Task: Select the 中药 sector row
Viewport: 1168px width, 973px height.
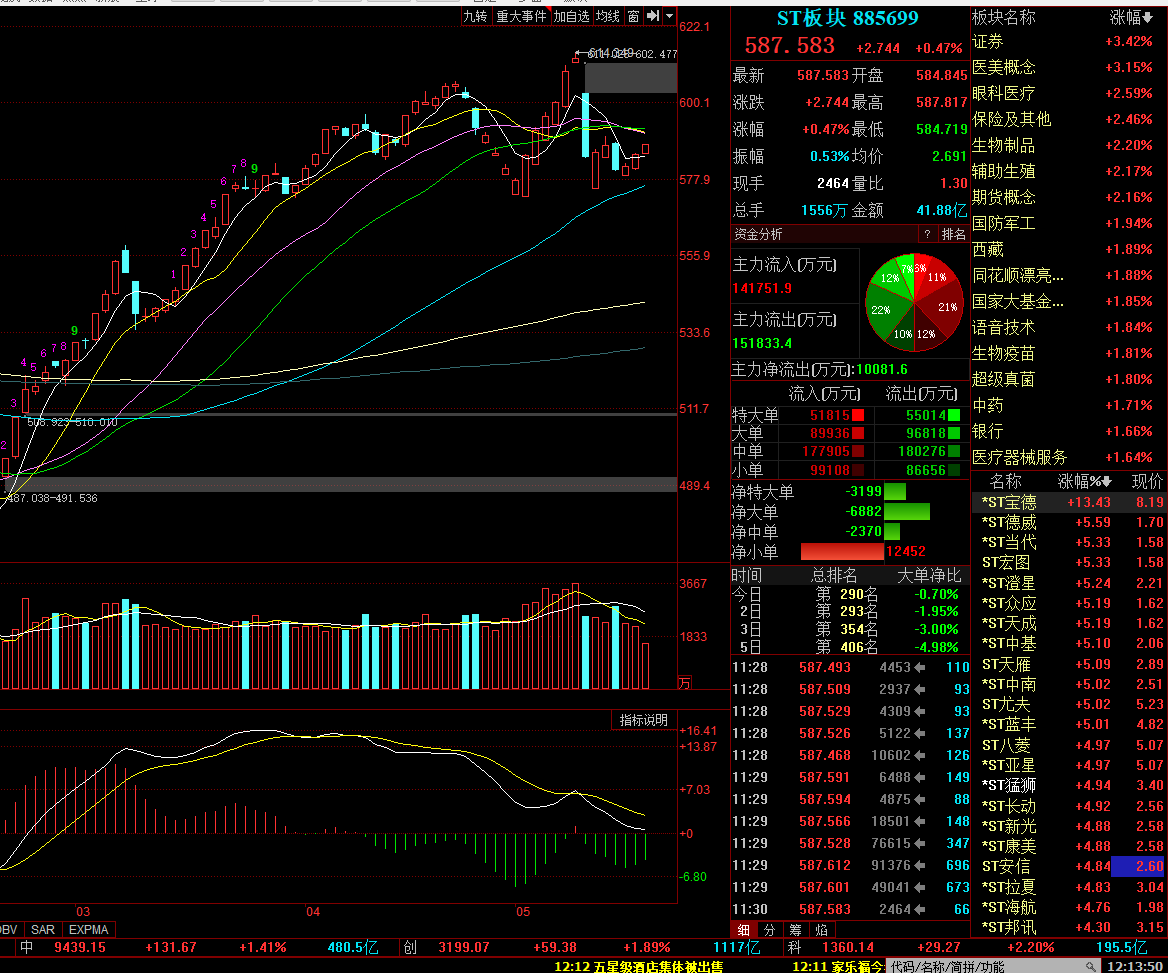Action: 1069,406
